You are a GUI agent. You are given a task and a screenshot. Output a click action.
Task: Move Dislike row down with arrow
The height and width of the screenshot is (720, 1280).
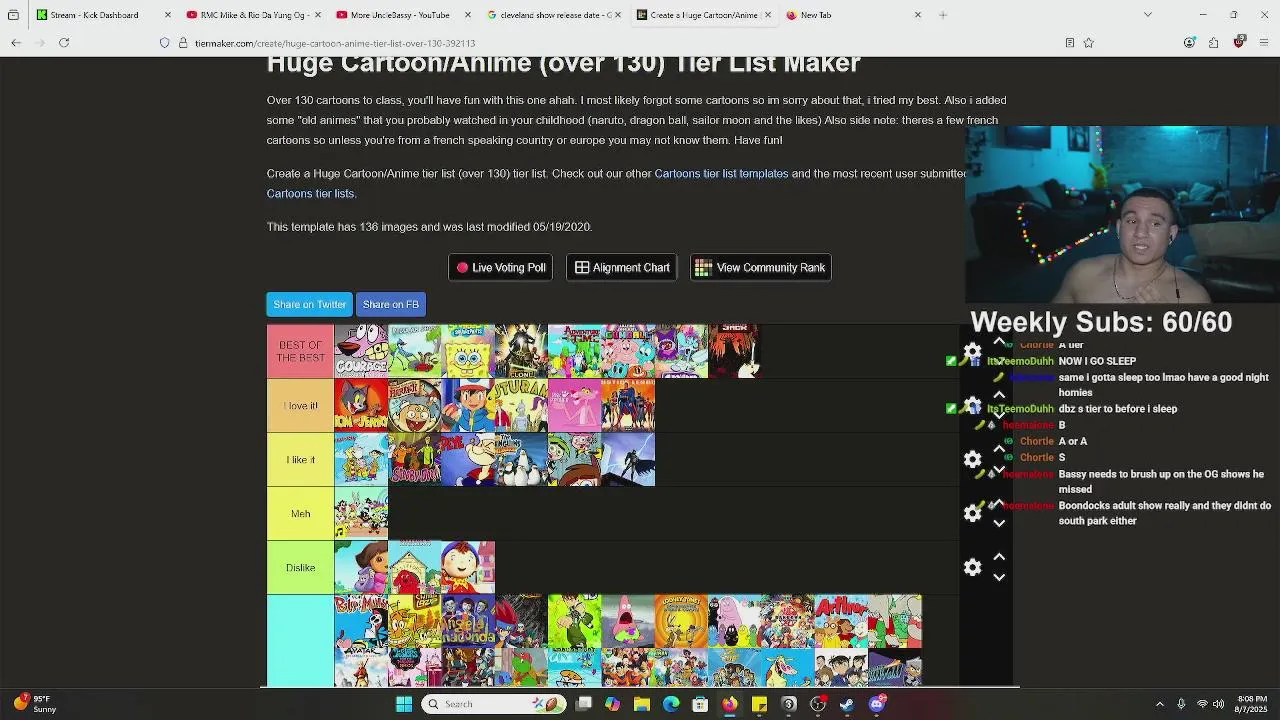coord(999,577)
